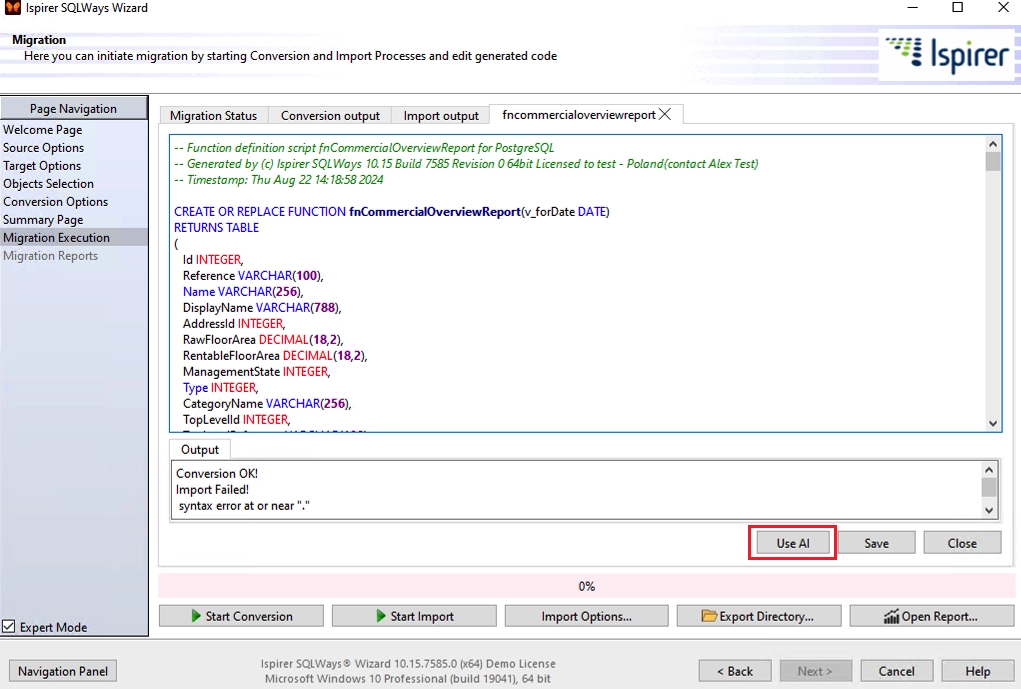This screenshot has height=689, width=1021.
Task: Click the Save button
Action: (876, 543)
